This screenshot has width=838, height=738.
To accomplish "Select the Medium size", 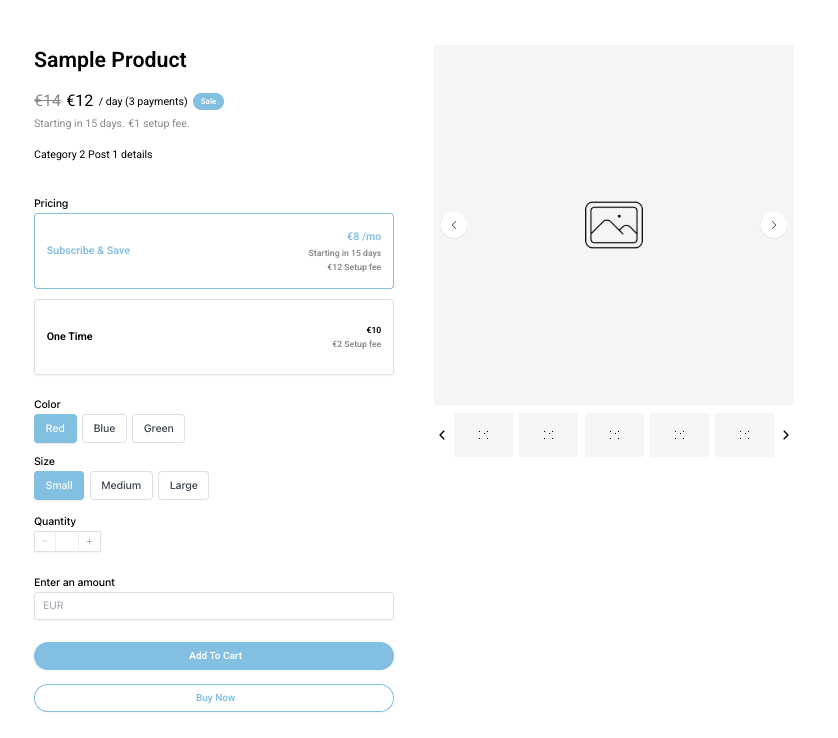I will point(121,486).
